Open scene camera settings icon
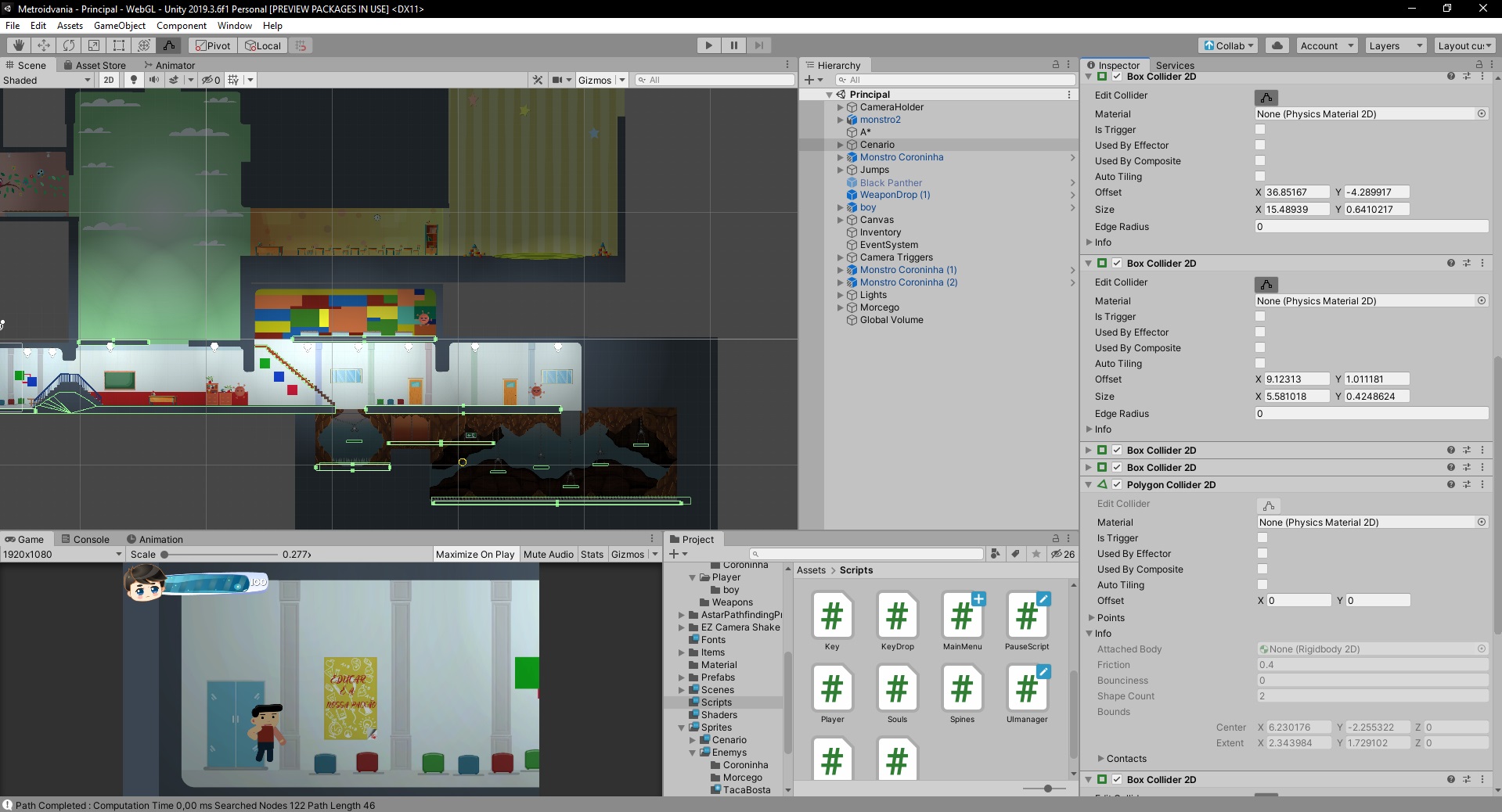The width and height of the screenshot is (1502, 812). click(x=556, y=80)
